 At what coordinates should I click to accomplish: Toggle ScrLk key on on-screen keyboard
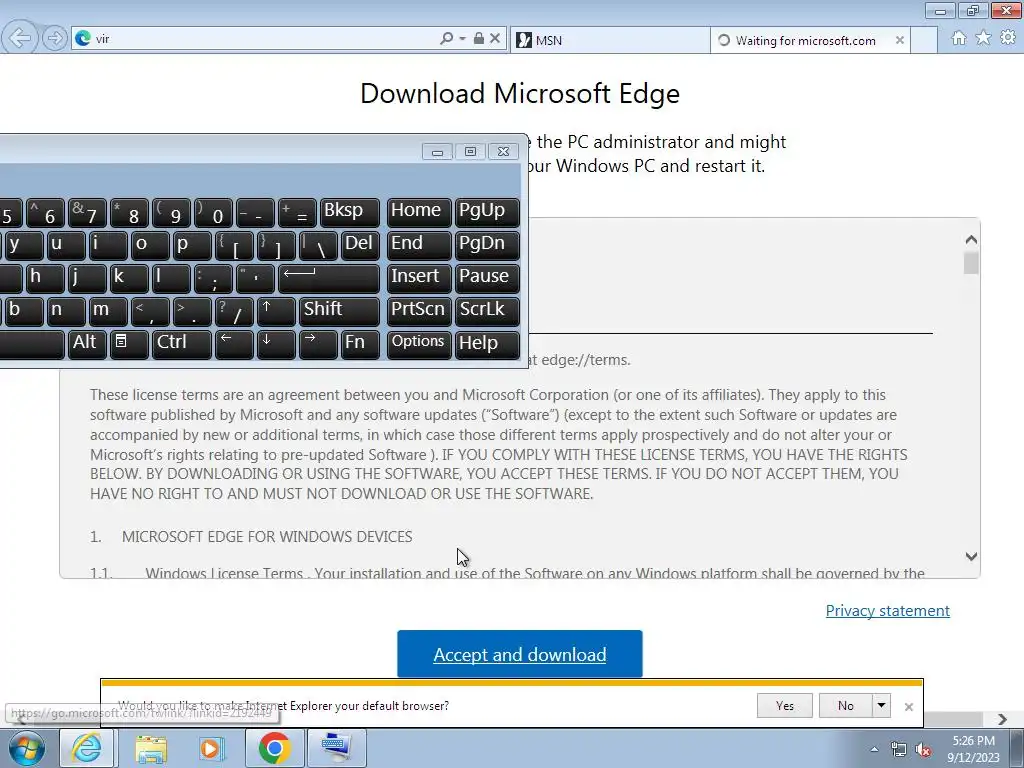487,310
